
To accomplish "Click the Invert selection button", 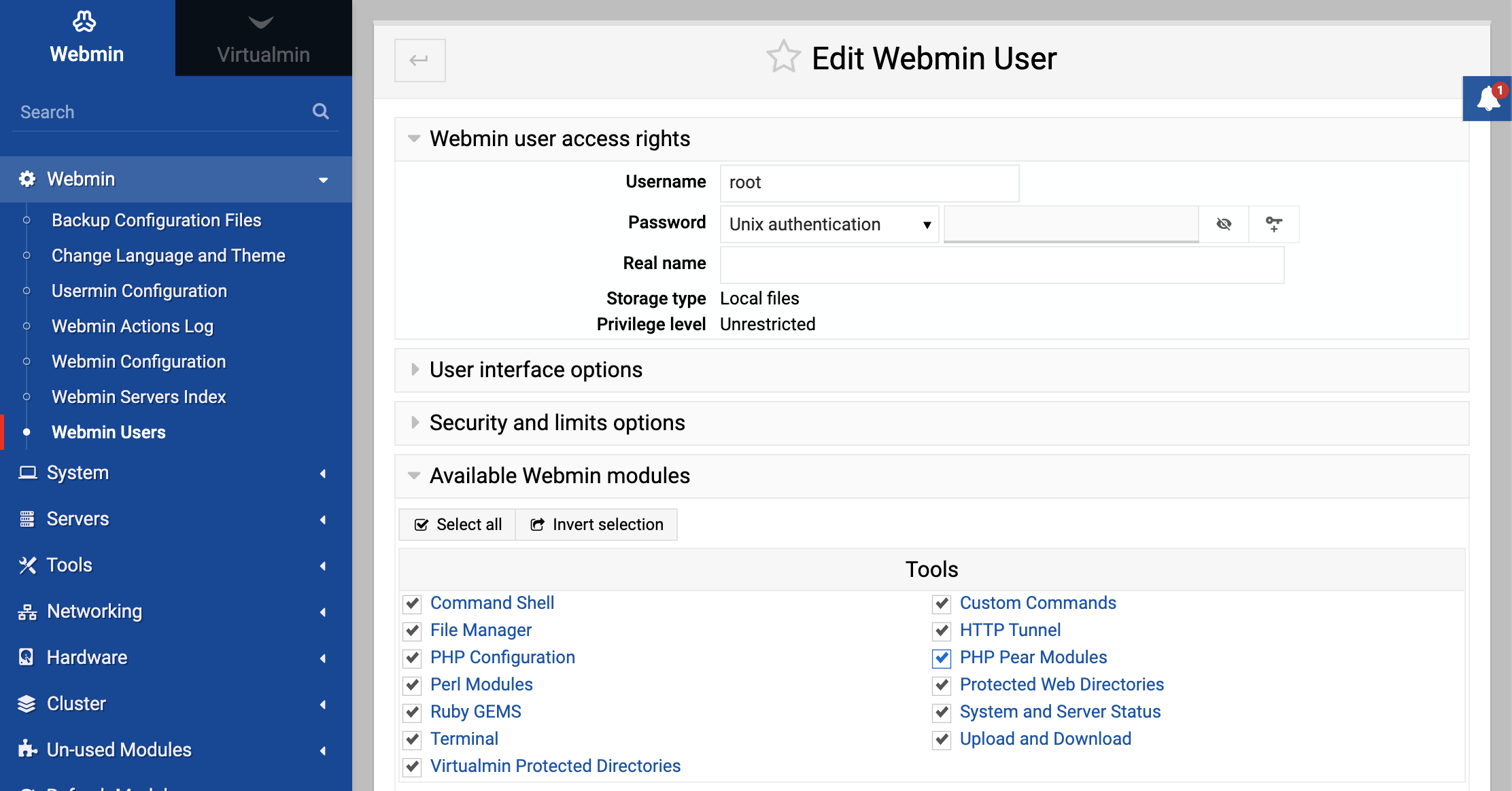I will [x=596, y=525].
